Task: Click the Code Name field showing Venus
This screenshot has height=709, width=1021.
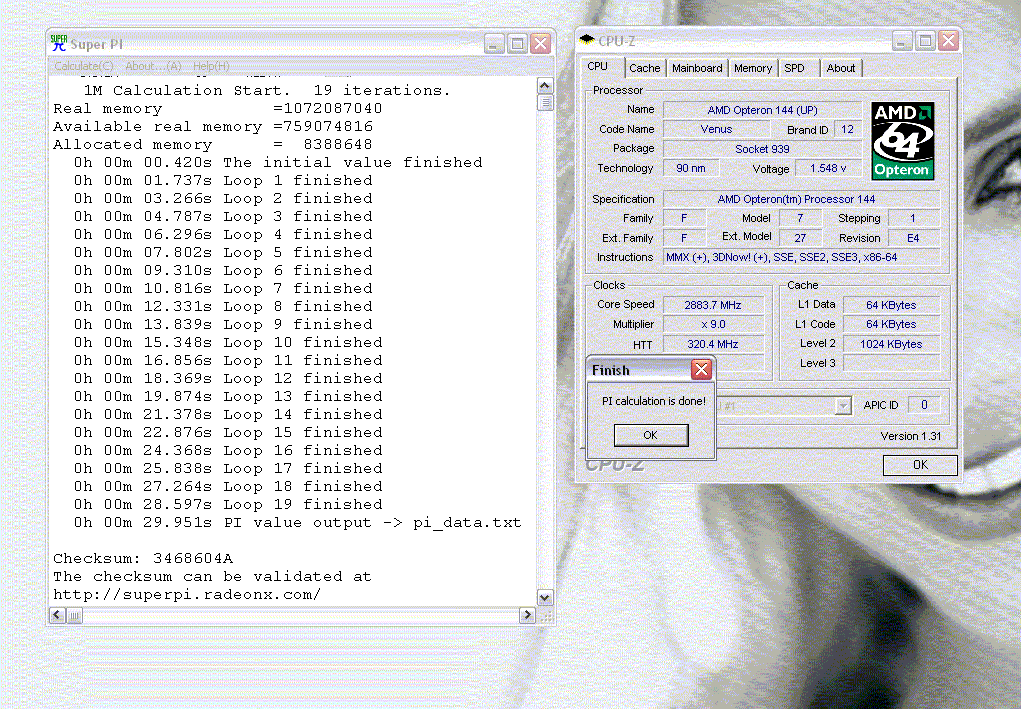Action: [716, 129]
